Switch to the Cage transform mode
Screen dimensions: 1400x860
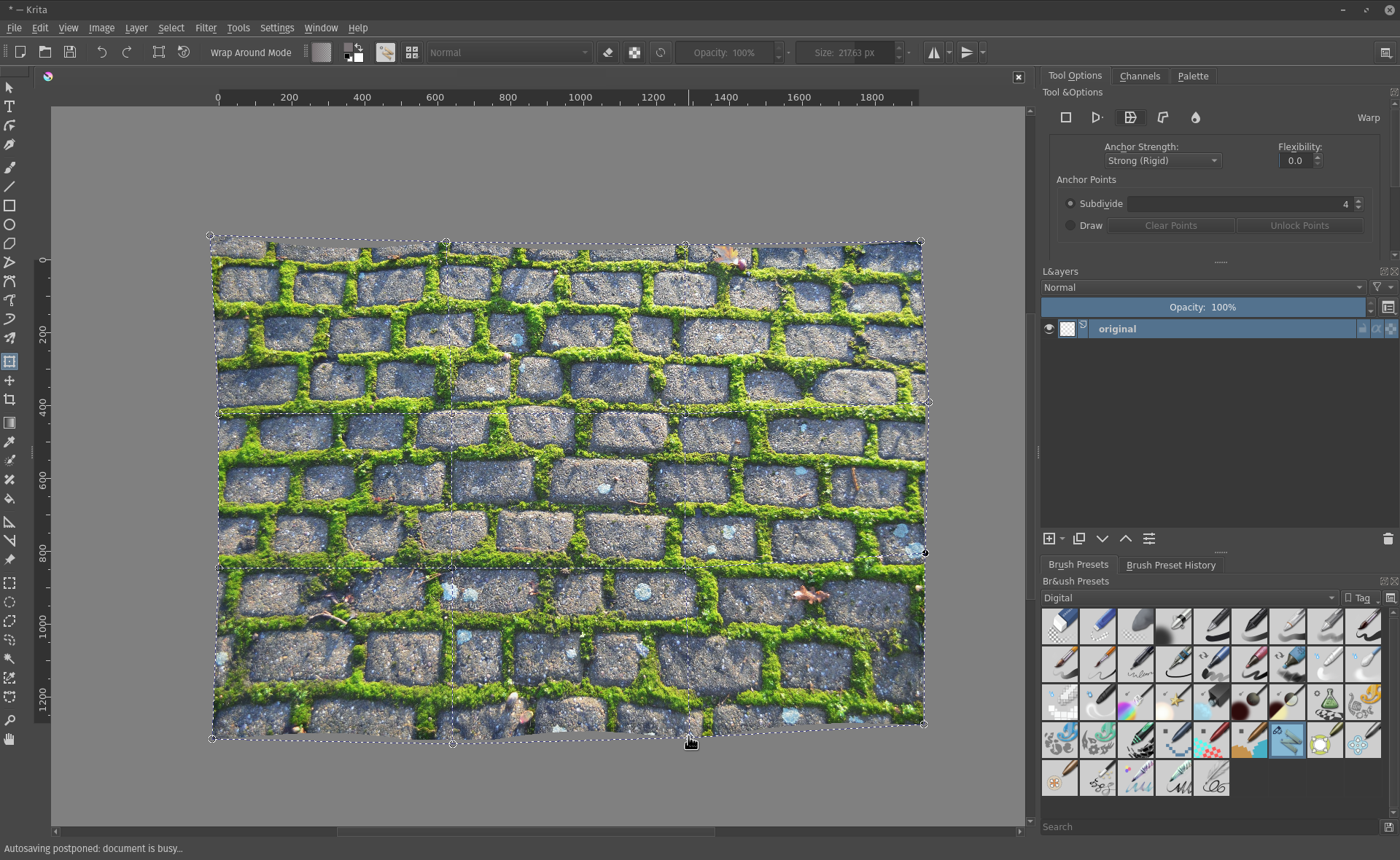click(1162, 117)
